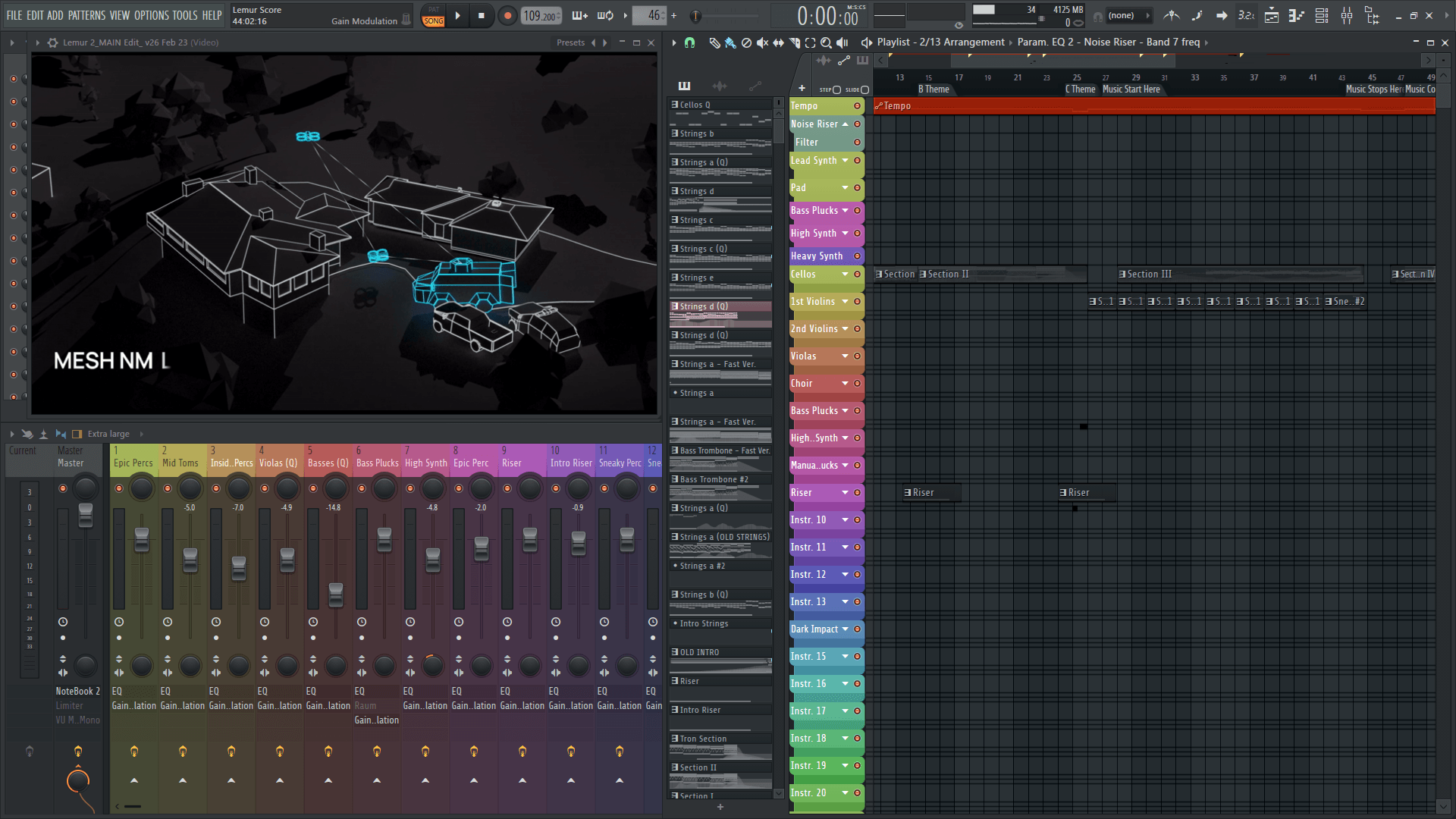Open the Mixer window icon

pos(1347,15)
